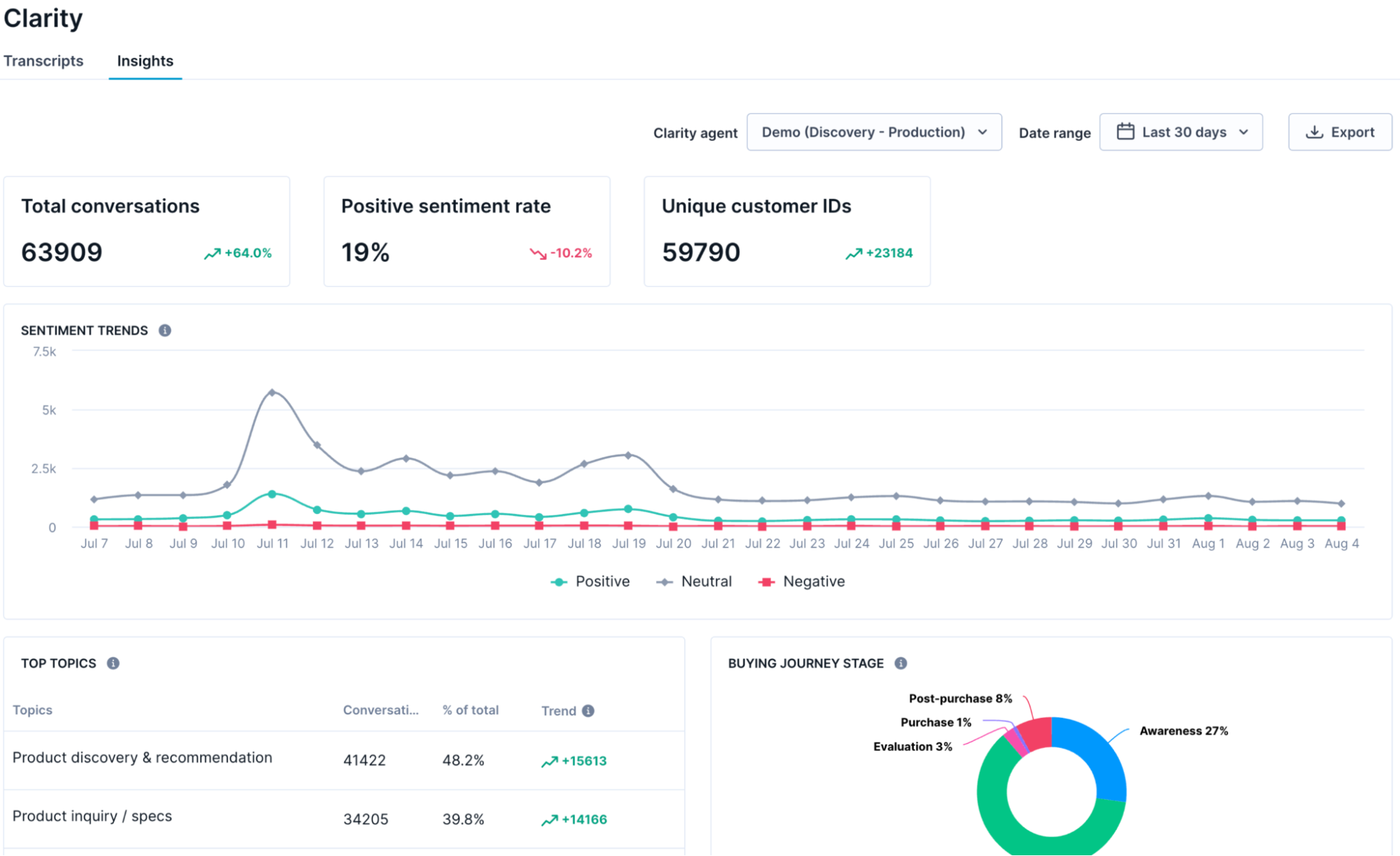Click the Topics column header

[32, 710]
